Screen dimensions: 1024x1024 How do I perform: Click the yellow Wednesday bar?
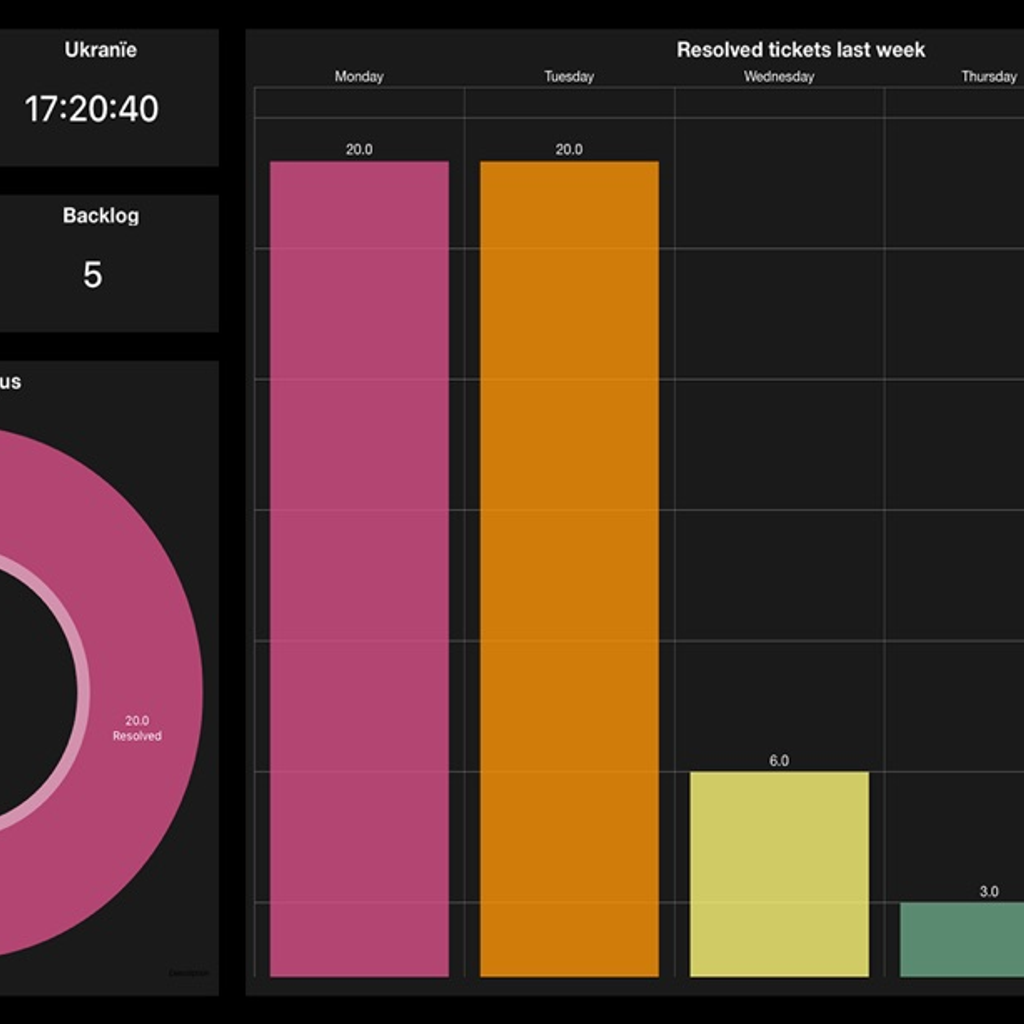[x=779, y=874]
